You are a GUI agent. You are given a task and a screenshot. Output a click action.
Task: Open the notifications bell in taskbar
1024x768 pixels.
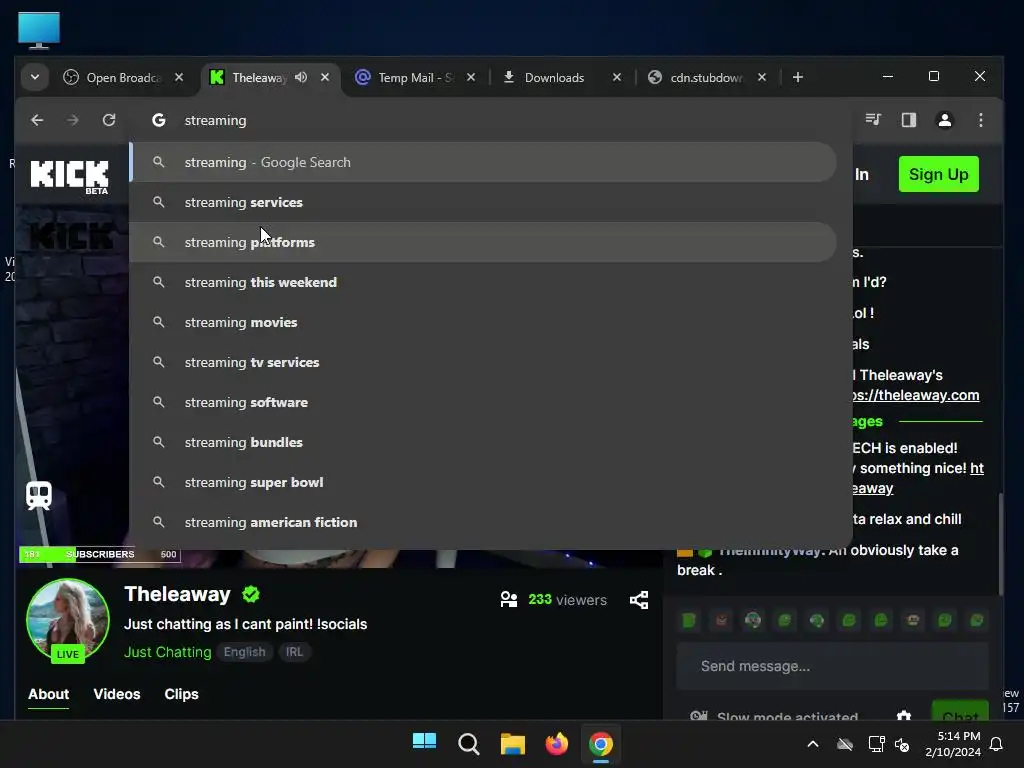click(997, 744)
